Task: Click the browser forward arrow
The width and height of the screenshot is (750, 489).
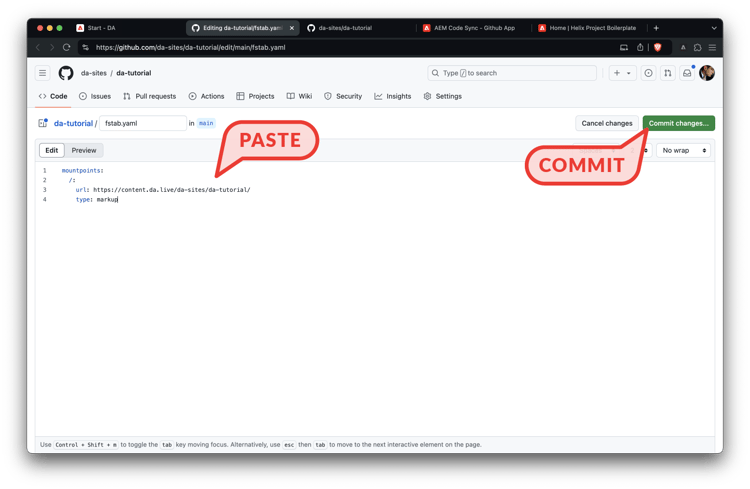Action: tap(52, 47)
